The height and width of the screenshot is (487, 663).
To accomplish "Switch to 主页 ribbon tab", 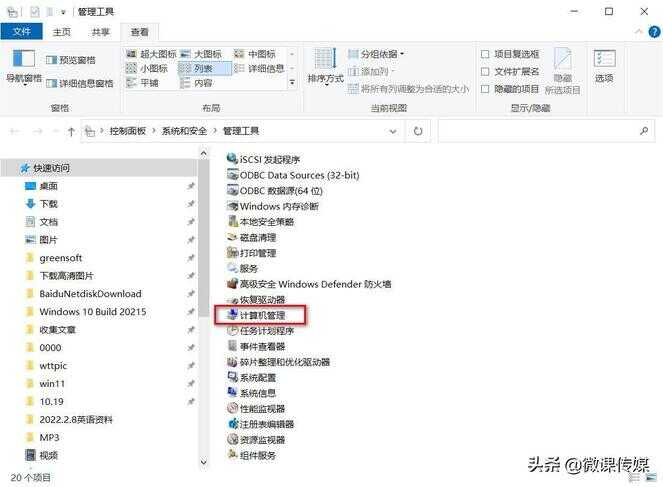I will click(62, 32).
